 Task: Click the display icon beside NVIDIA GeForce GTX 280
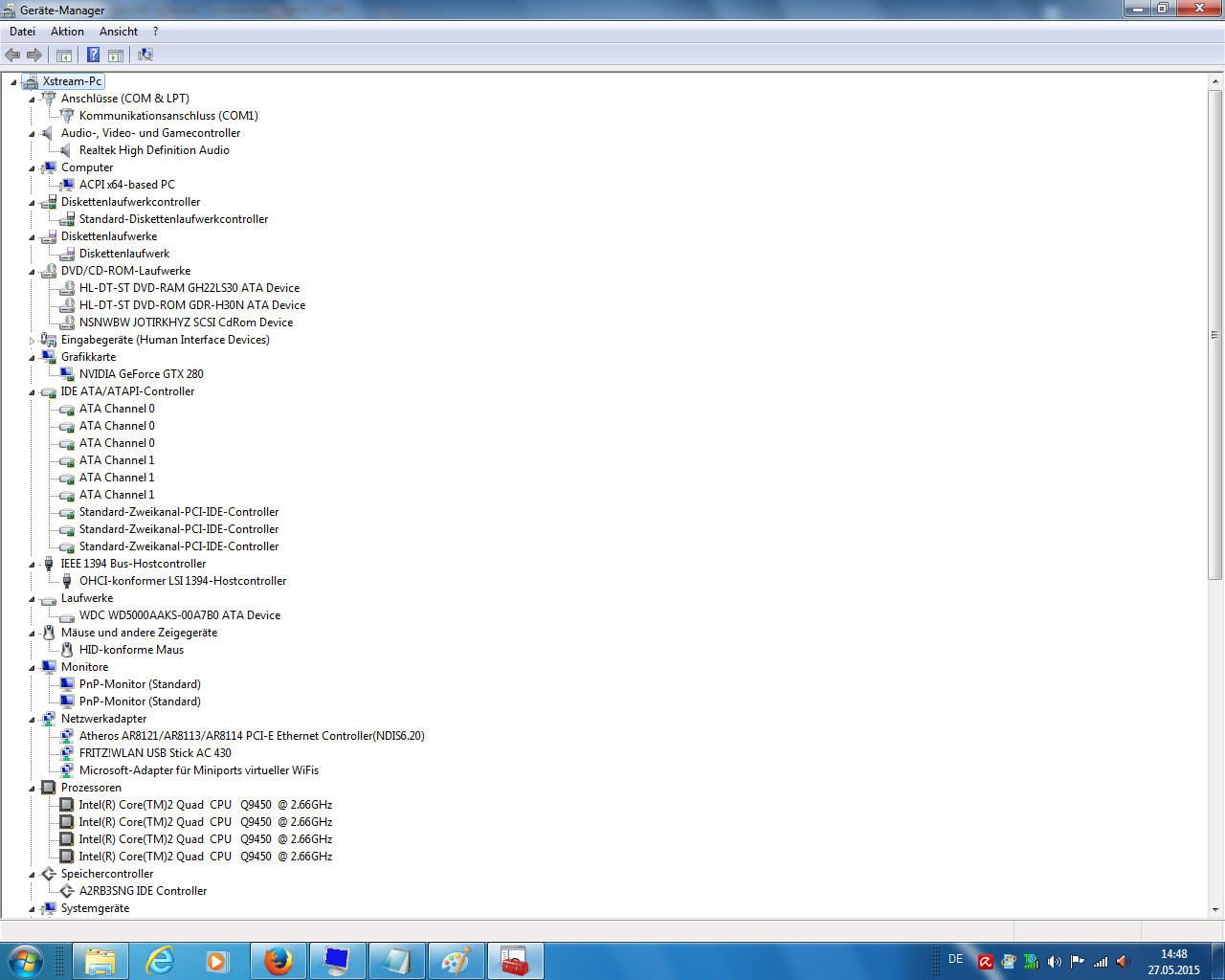click(x=67, y=374)
